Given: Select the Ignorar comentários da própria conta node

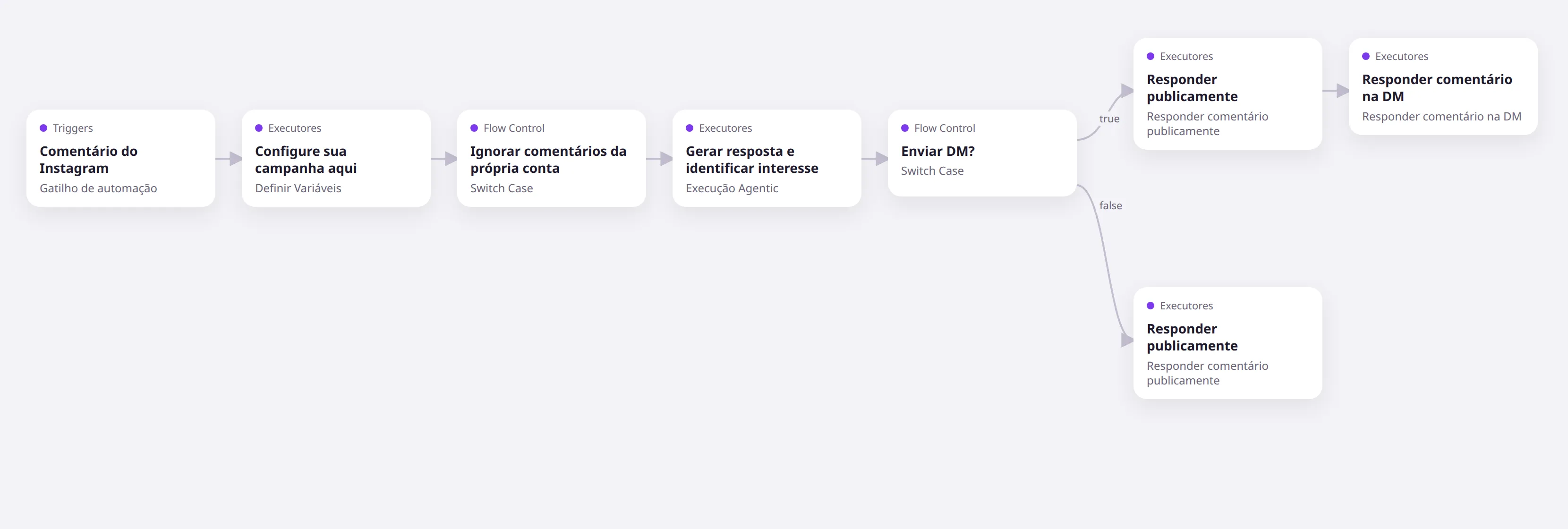Looking at the screenshot, I should coord(552,158).
